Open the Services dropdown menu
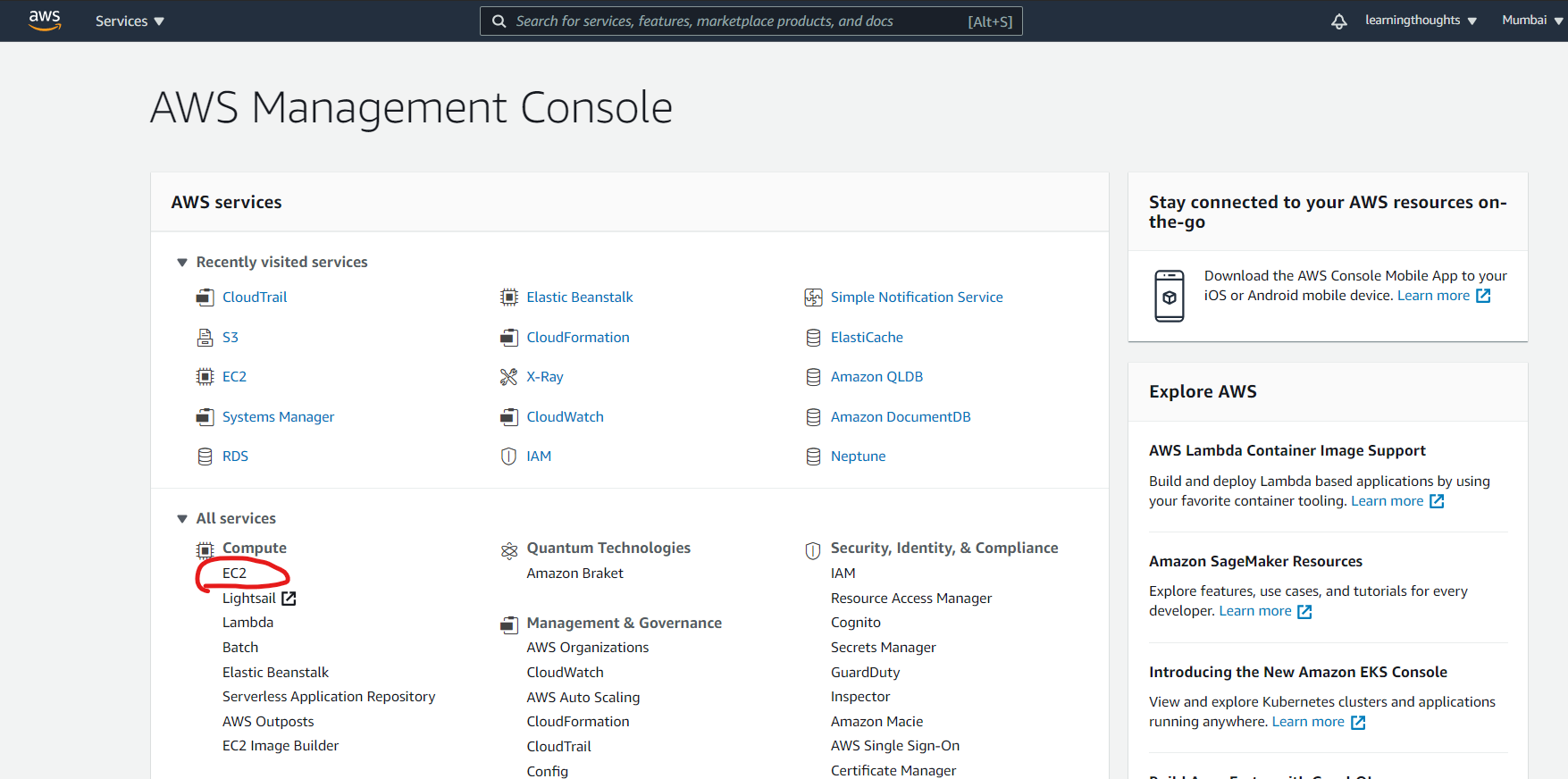1568x779 pixels. (x=130, y=21)
